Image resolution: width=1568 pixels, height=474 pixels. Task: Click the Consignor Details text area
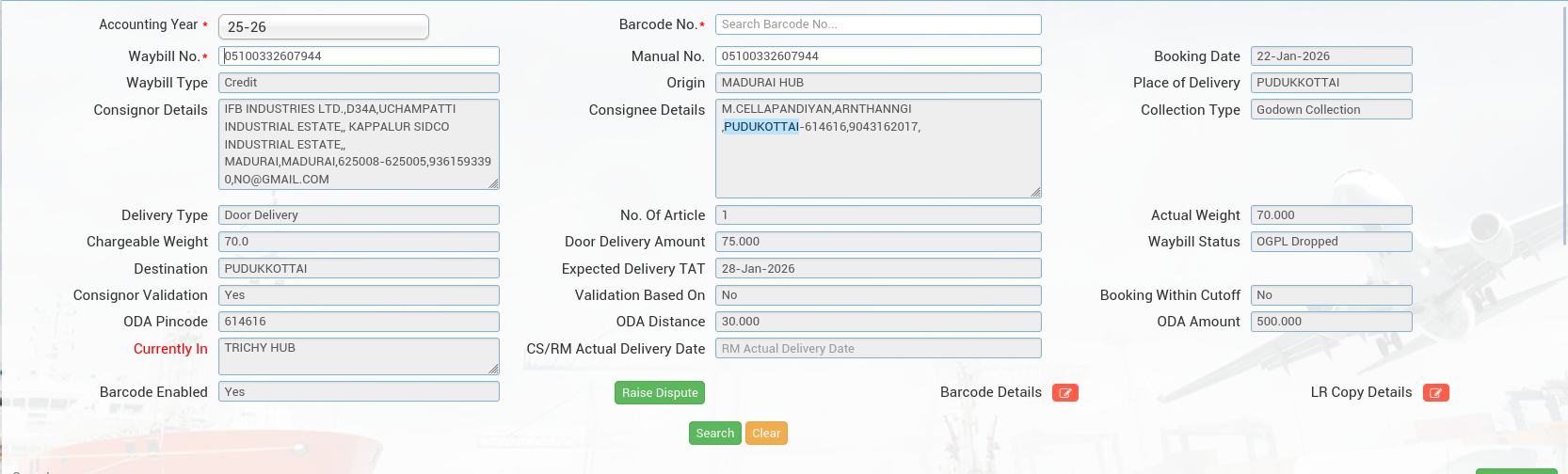(x=359, y=144)
